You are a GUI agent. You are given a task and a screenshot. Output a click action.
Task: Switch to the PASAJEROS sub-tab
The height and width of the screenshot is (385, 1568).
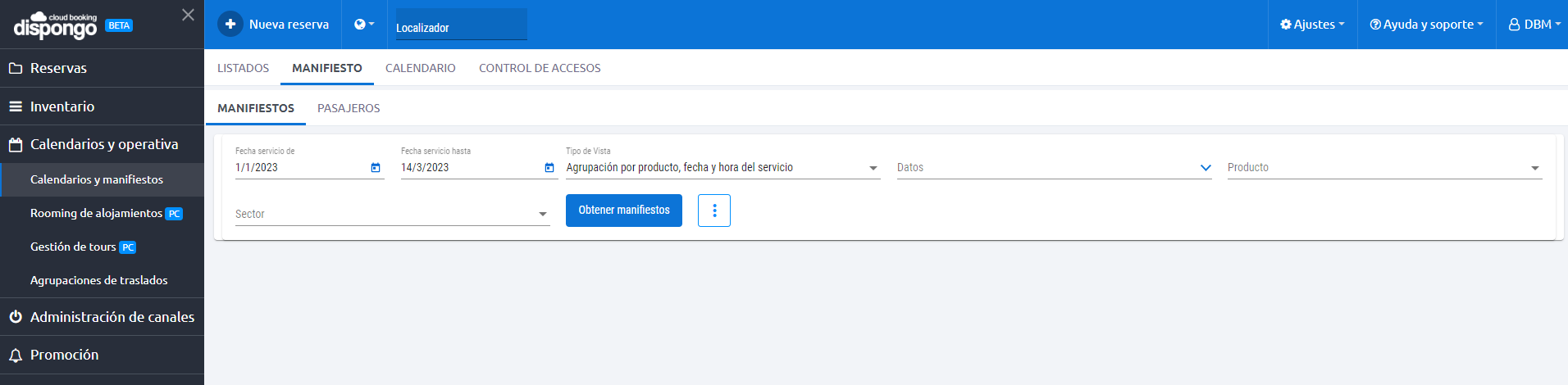pos(349,108)
